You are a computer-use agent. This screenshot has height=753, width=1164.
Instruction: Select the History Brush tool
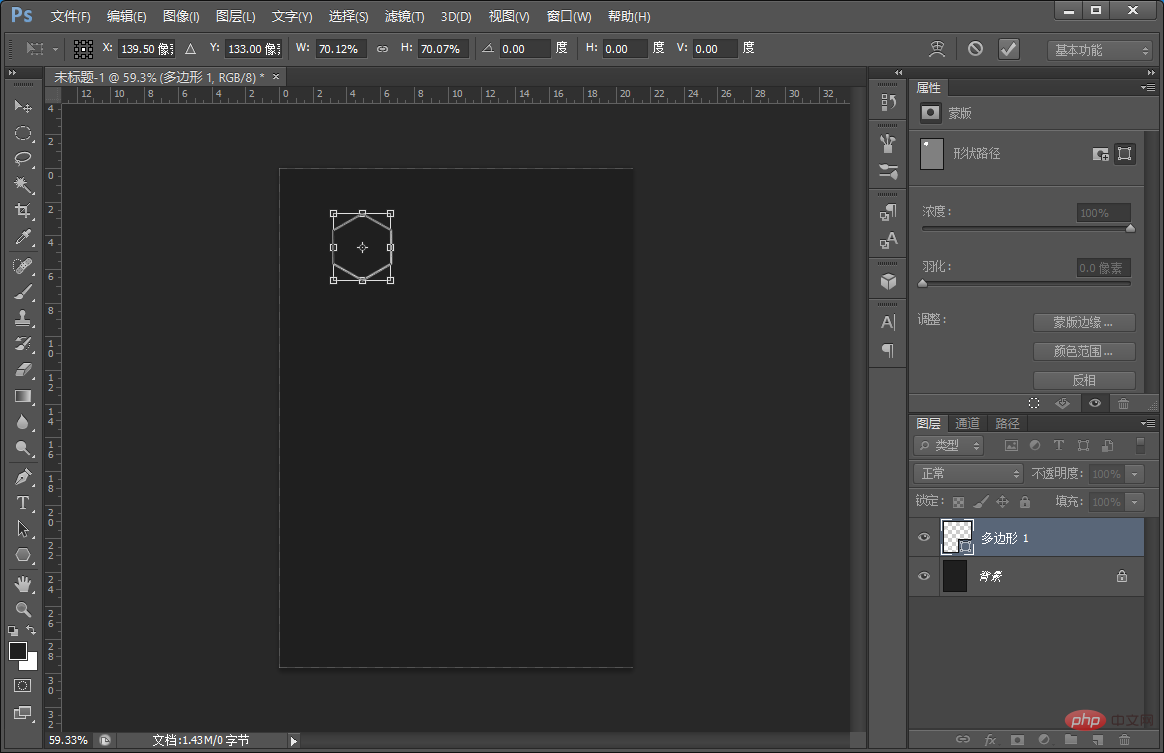23,343
